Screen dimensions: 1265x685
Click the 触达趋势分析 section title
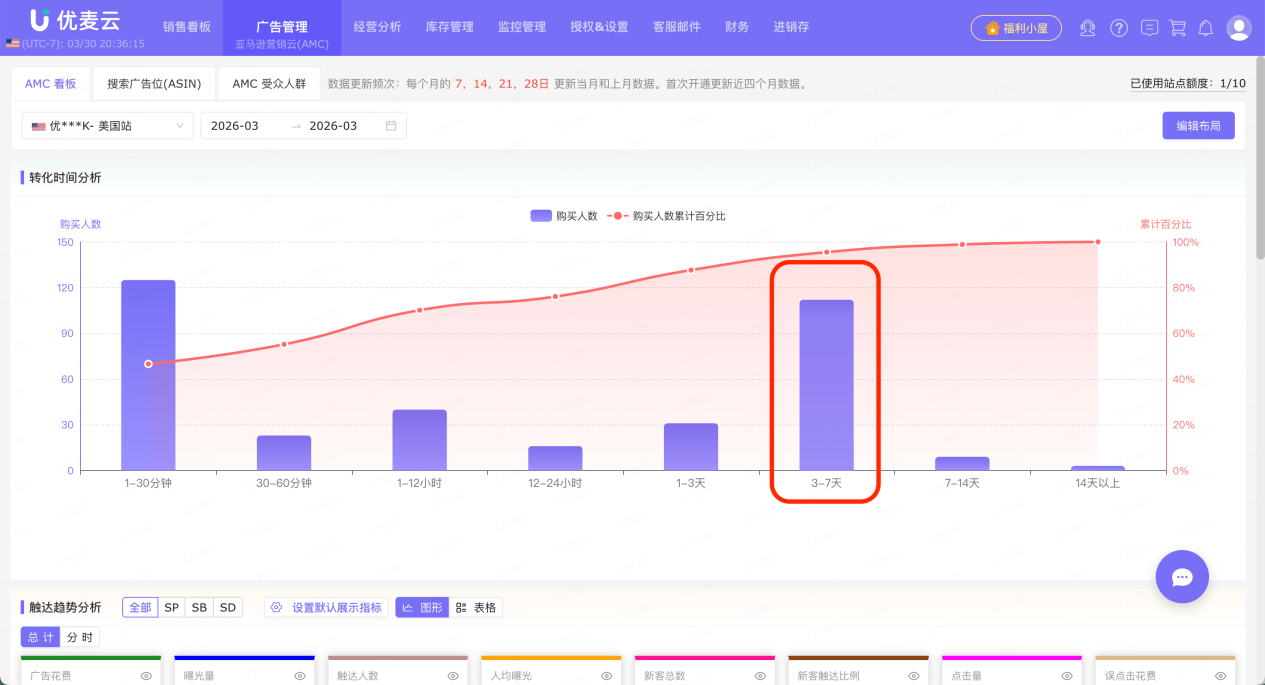click(x=65, y=607)
